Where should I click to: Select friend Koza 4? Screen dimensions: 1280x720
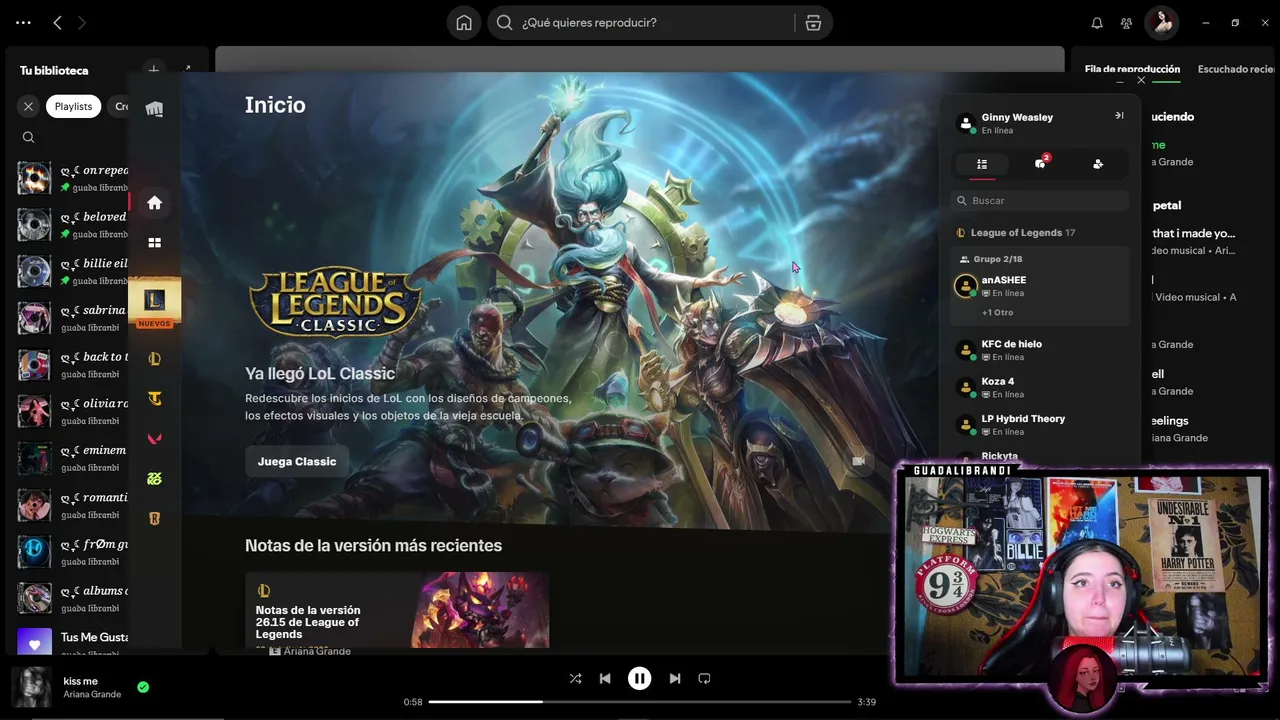[x=1040, y=387]
